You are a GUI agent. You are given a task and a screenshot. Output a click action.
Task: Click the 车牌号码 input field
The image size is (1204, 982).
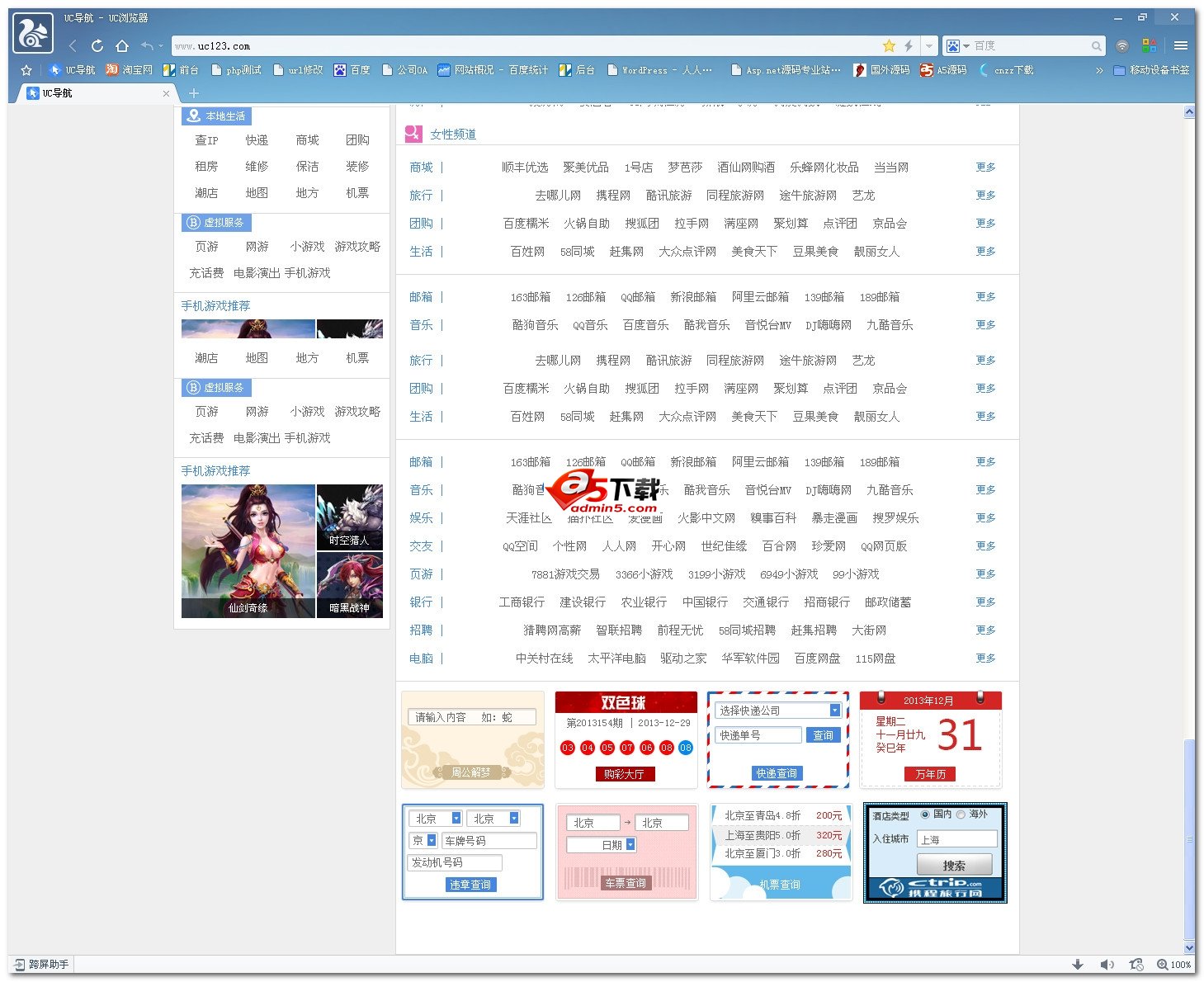pos(489,841)
